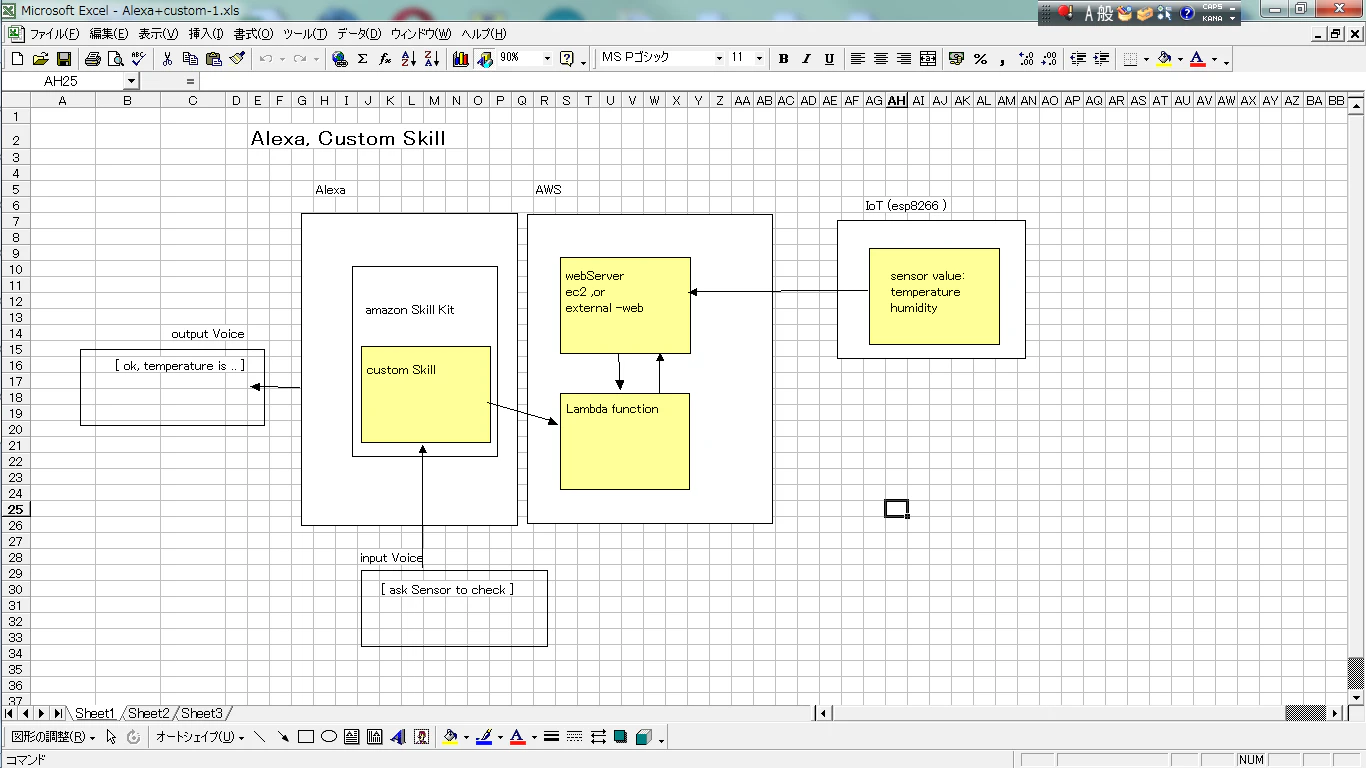Toggle Underline formatting
This screenshot has height=768, width=1366.
829,59
